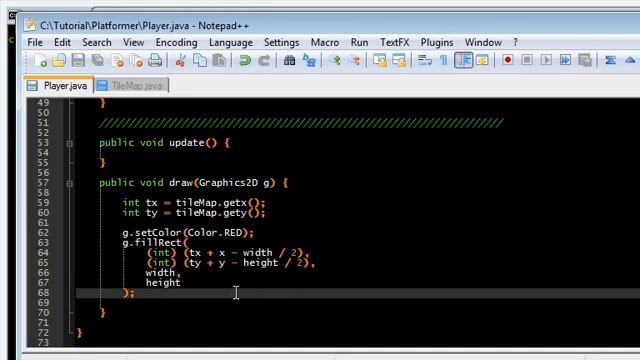Toggle word wrap toolbar icon
640x360 pixels.
424,61
